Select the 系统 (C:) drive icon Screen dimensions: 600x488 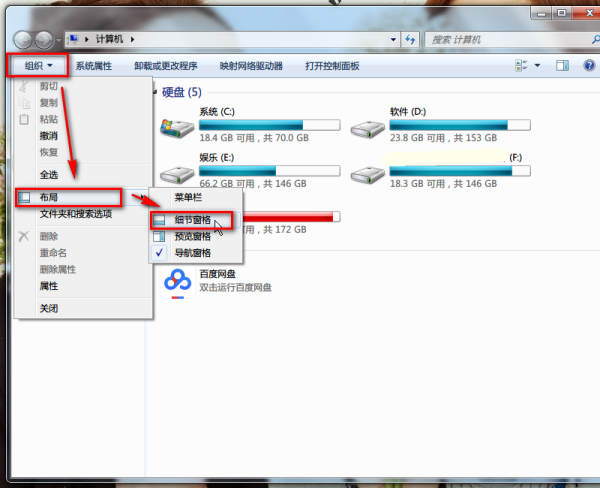[177, 128]
